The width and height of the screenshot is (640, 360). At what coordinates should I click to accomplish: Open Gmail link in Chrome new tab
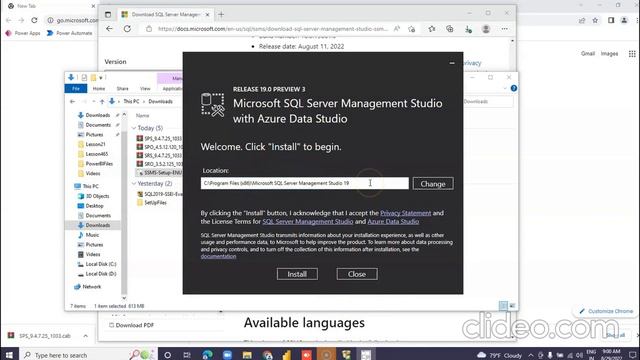tap(588, 53)
